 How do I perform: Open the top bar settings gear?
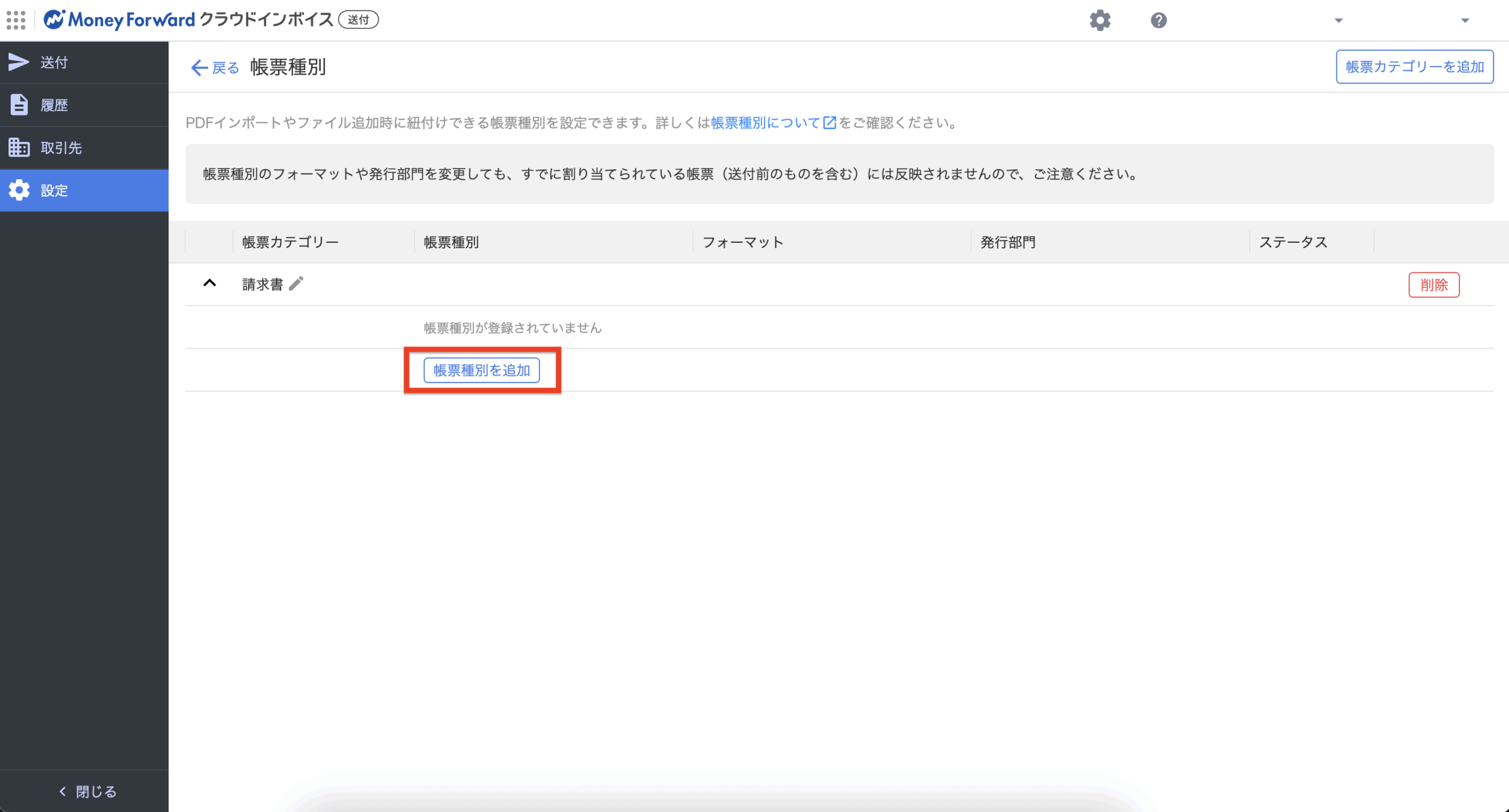tap(1099, 21)
